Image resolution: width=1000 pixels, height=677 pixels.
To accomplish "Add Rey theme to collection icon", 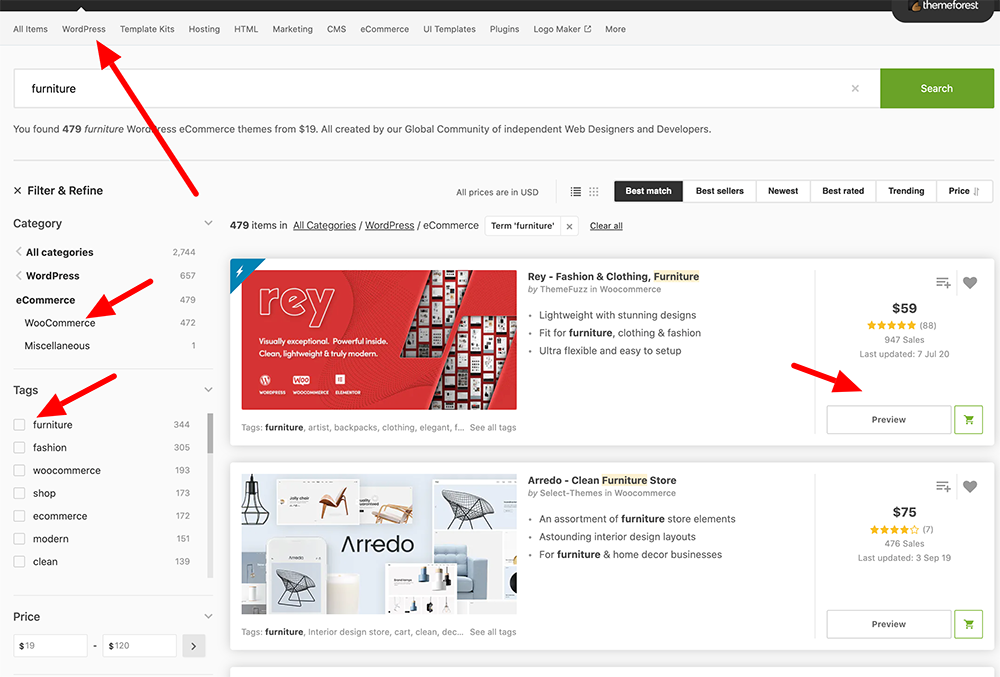I will click(x=943, y=282).
